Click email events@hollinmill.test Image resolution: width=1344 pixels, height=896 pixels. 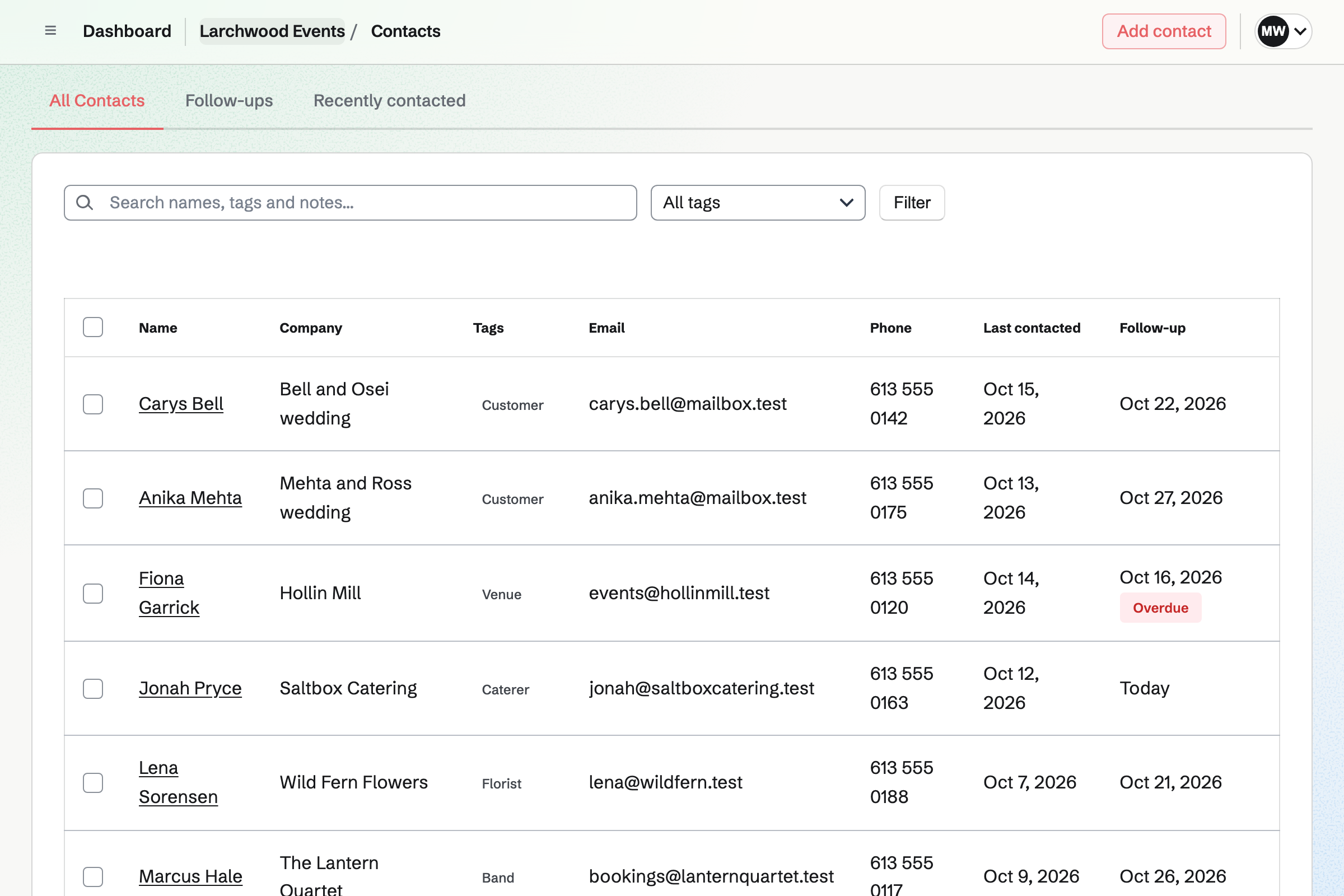tap(679, 593)
